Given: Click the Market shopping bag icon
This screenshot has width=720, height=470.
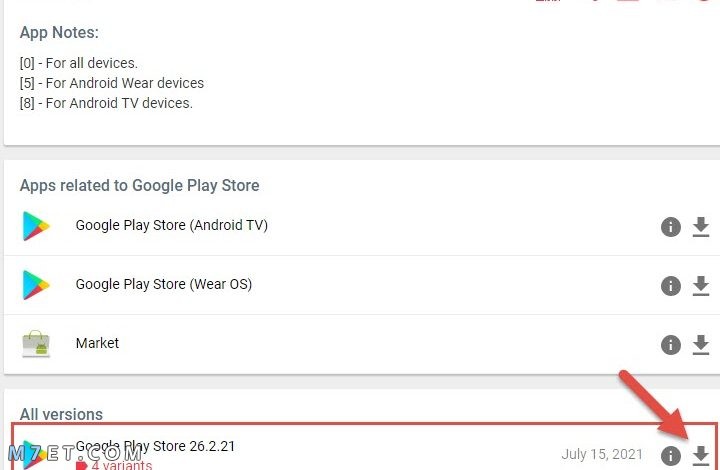Looking at the screenshot, I should coord(36,344).
